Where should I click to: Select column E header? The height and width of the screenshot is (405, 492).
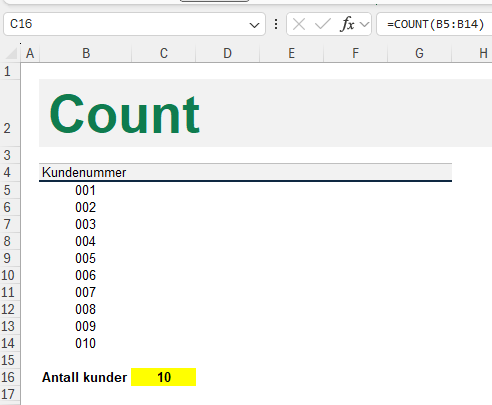click(291, 53)
